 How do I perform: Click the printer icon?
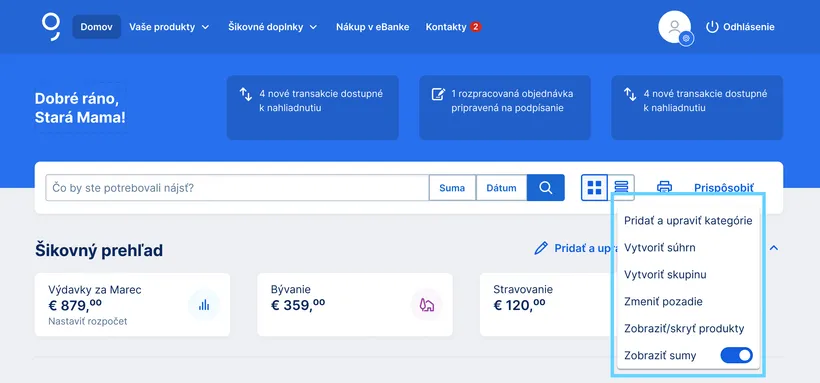click(664, 187)
